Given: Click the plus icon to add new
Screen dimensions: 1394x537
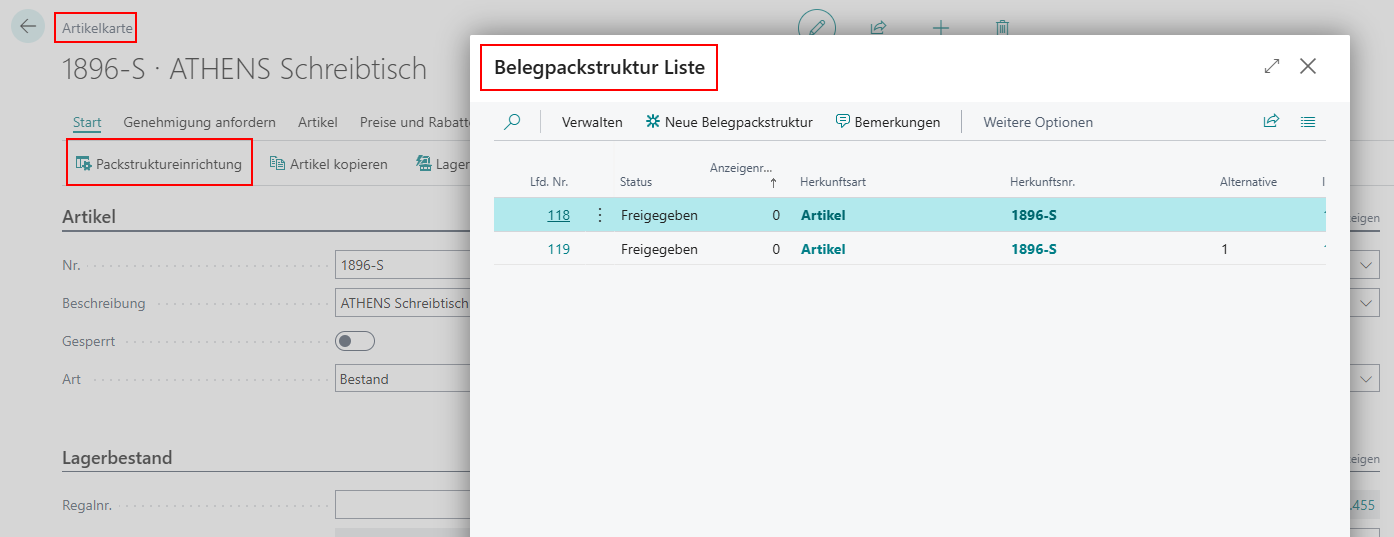Looking at the screenshot, I should click(x=941, y=27).
